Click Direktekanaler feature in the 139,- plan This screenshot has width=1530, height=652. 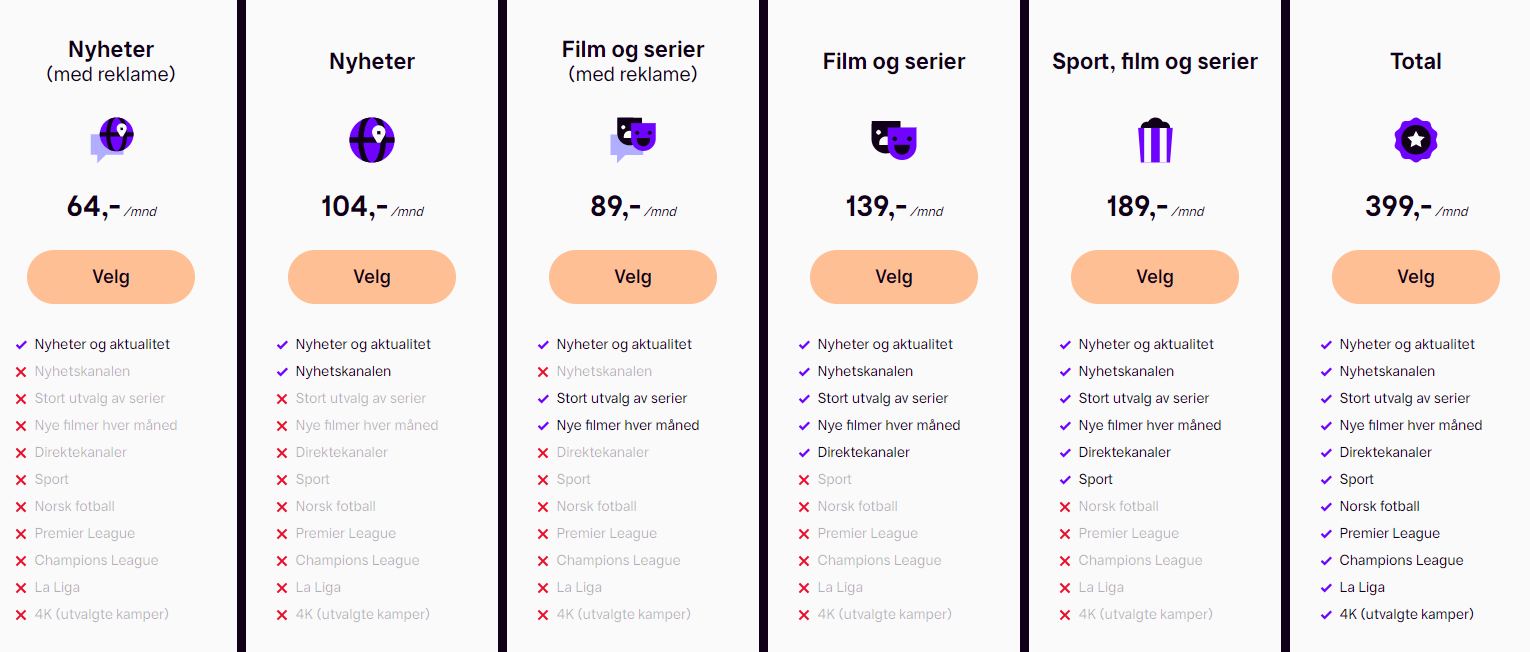coord(864,453)
